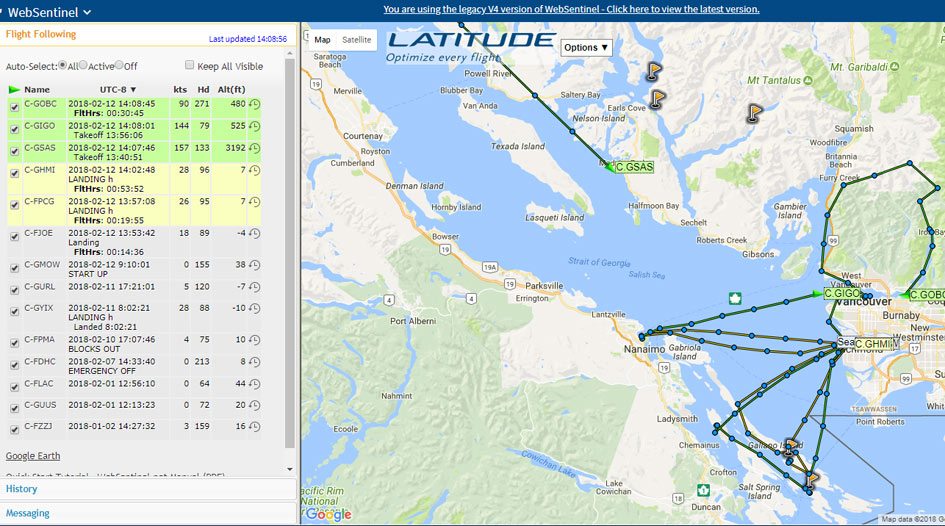
Task: Open history clock icon for C-FLAC
Action: coord(254,384)
